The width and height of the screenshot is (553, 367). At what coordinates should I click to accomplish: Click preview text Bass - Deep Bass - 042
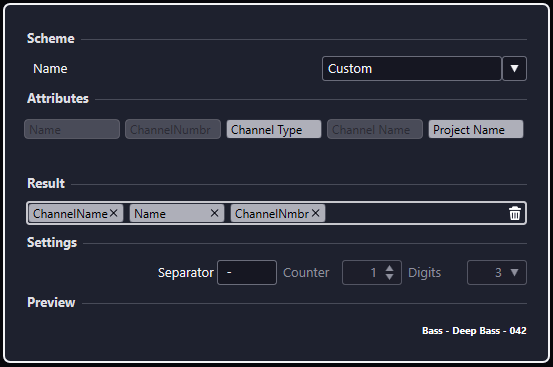(x=474, y=331)
